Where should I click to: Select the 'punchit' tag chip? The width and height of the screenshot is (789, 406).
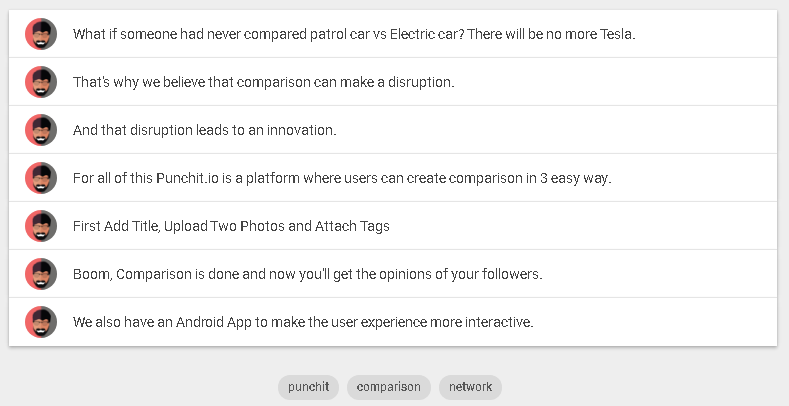pos(308,387)
